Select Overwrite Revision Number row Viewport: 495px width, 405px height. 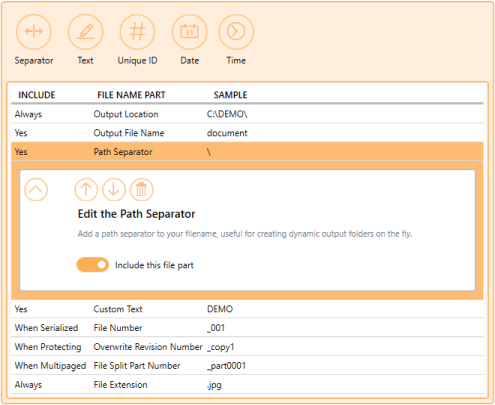tap(247, 347)
